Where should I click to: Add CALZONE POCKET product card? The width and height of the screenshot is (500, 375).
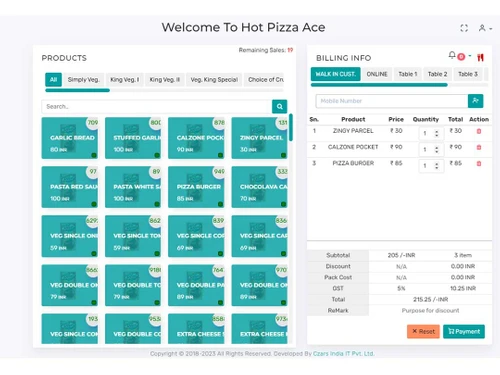point(196,138)
